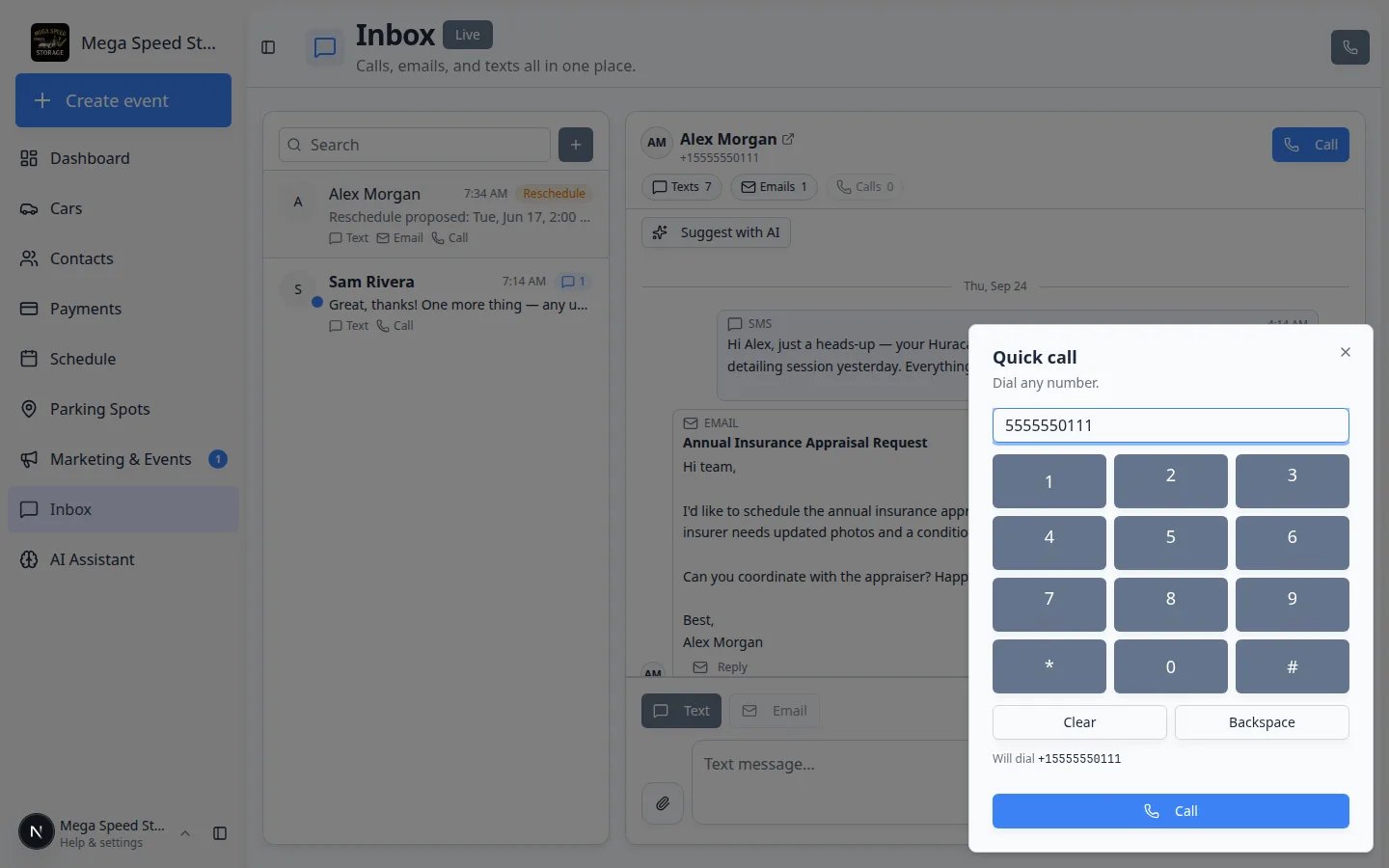
Task: Click Clear in the Quick call dialog
Action: pyautogui.click(x=1079, y=722)
